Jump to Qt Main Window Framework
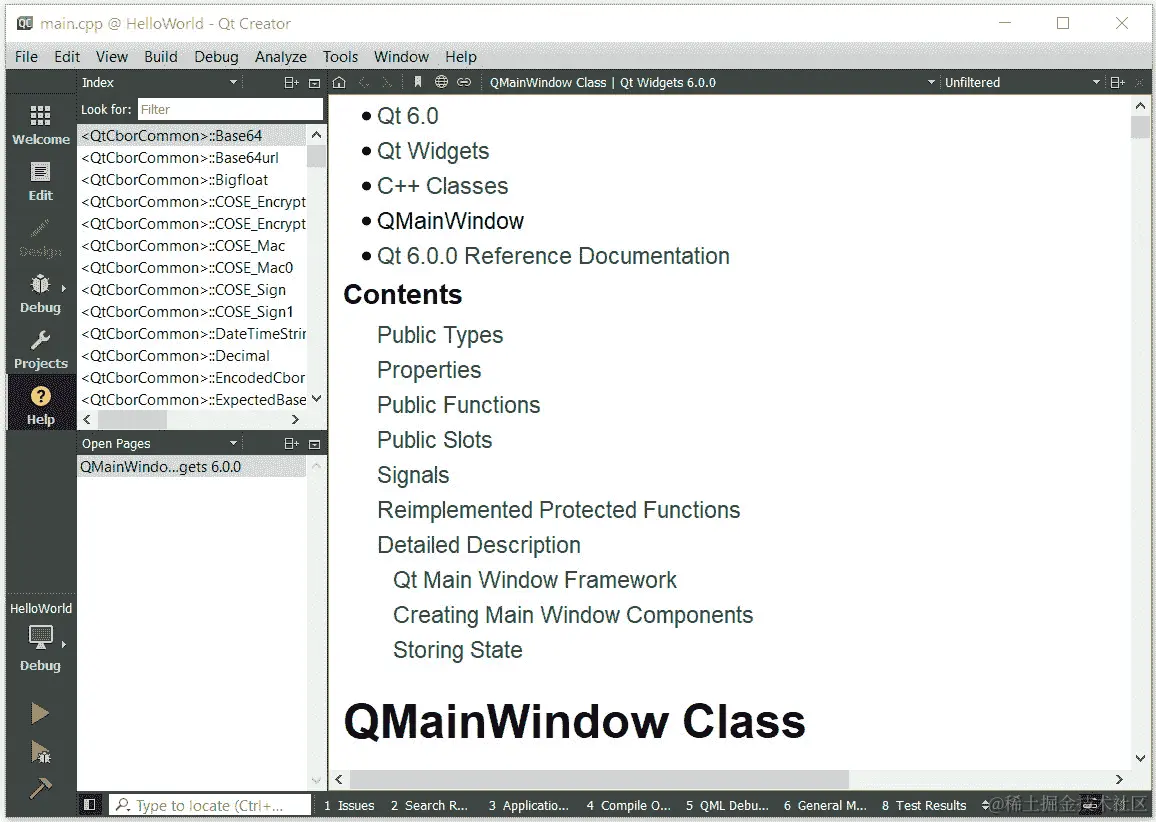The height and width of the screenshot is (822, 1156). (535, 580)
